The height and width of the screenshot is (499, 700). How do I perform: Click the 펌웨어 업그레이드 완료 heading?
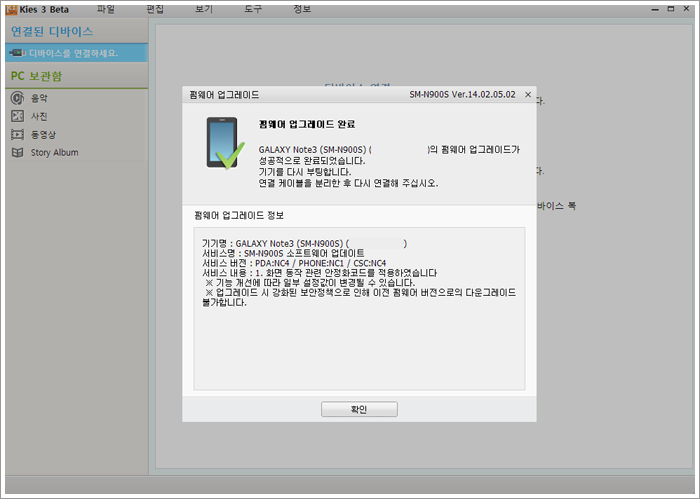(x=307, y=124)
